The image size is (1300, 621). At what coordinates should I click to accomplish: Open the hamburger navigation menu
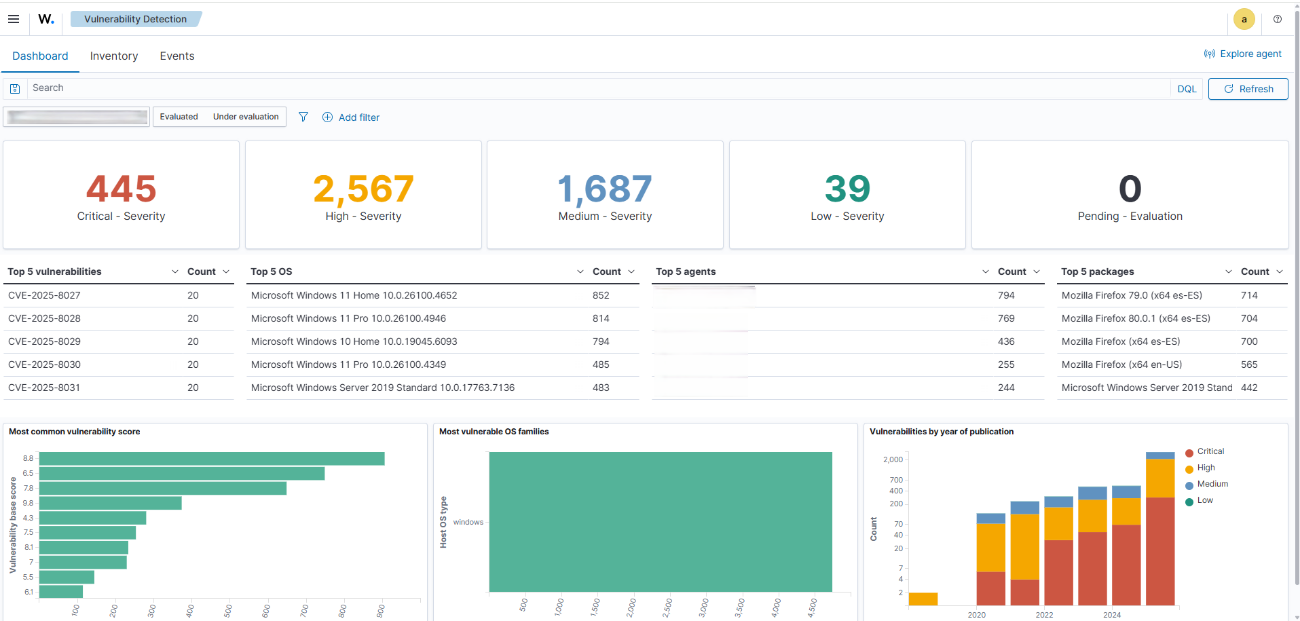(13, 19)
